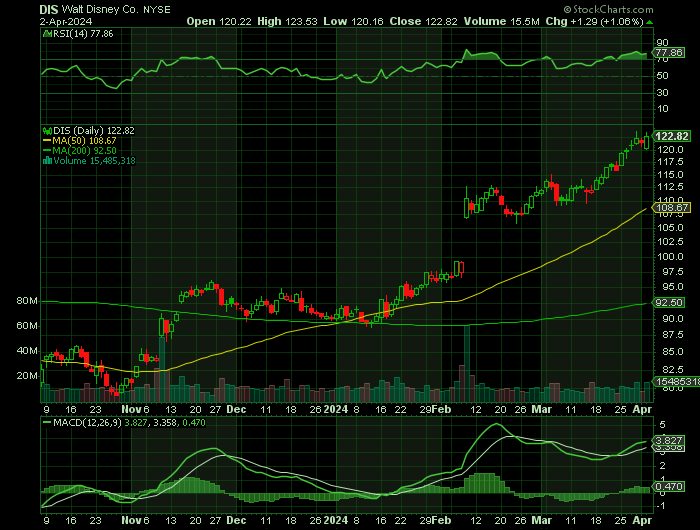The height and width of the screenshot is (530, 700).
Task: Click the 60M volume axis label
Action: coord(27,326)
